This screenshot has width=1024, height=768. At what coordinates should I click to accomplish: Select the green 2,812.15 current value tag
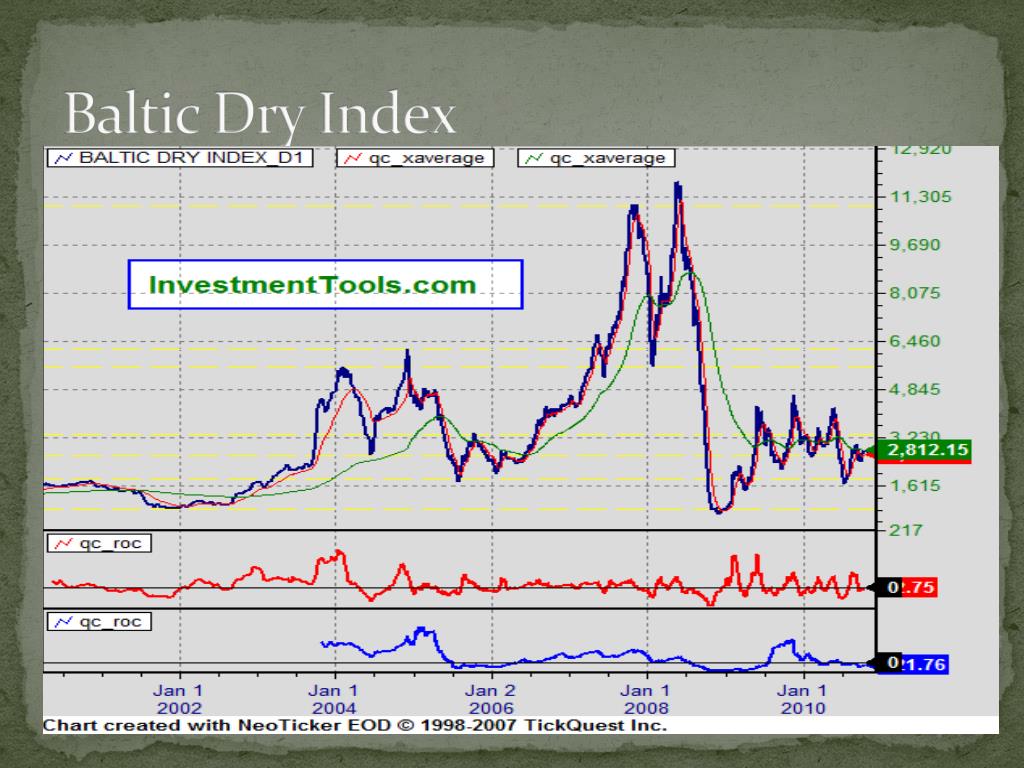click(923, 450)
